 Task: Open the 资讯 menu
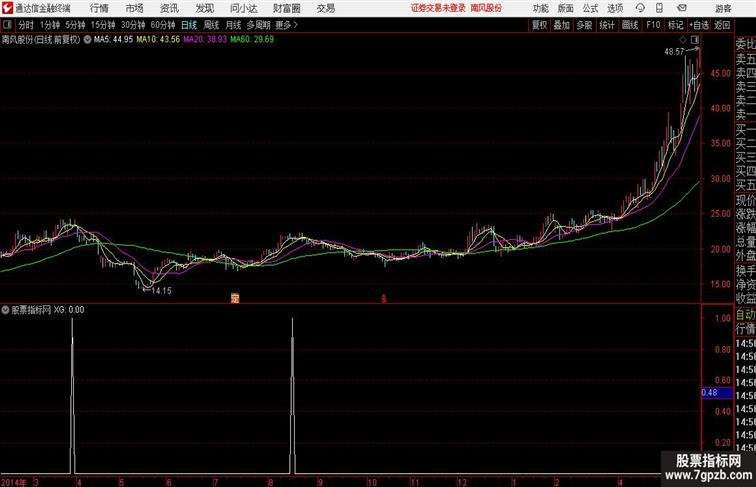(169, 8)
